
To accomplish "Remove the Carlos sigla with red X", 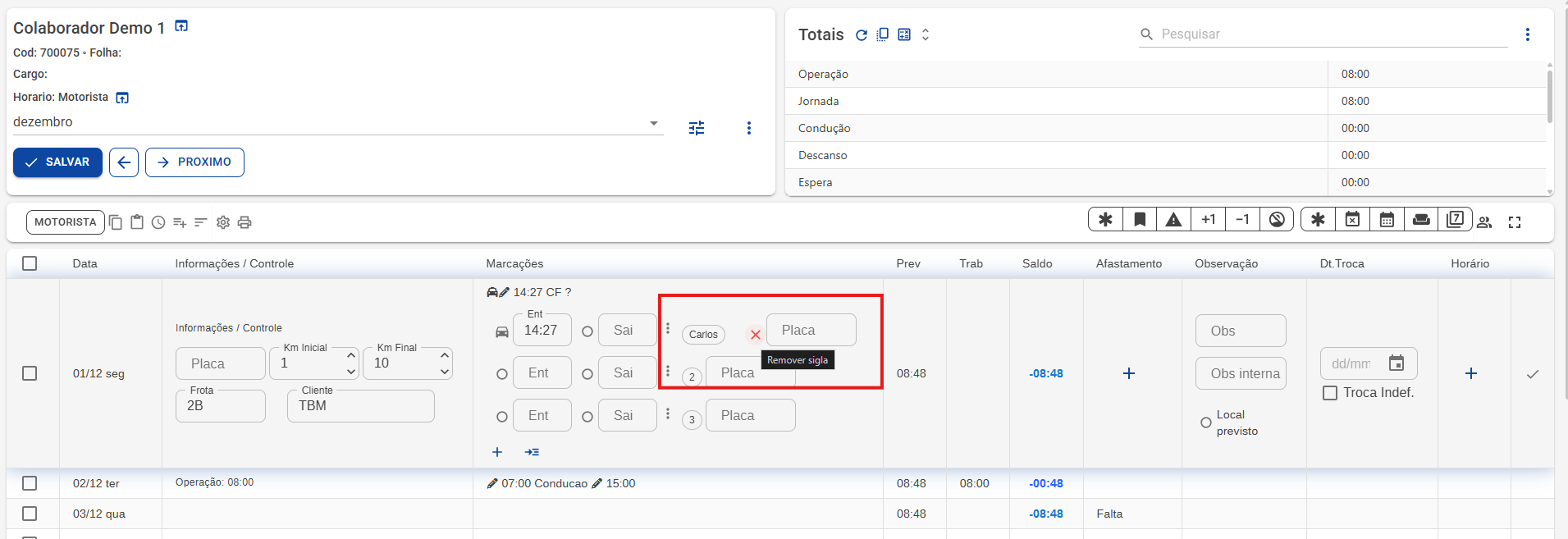I will [756, 335].
